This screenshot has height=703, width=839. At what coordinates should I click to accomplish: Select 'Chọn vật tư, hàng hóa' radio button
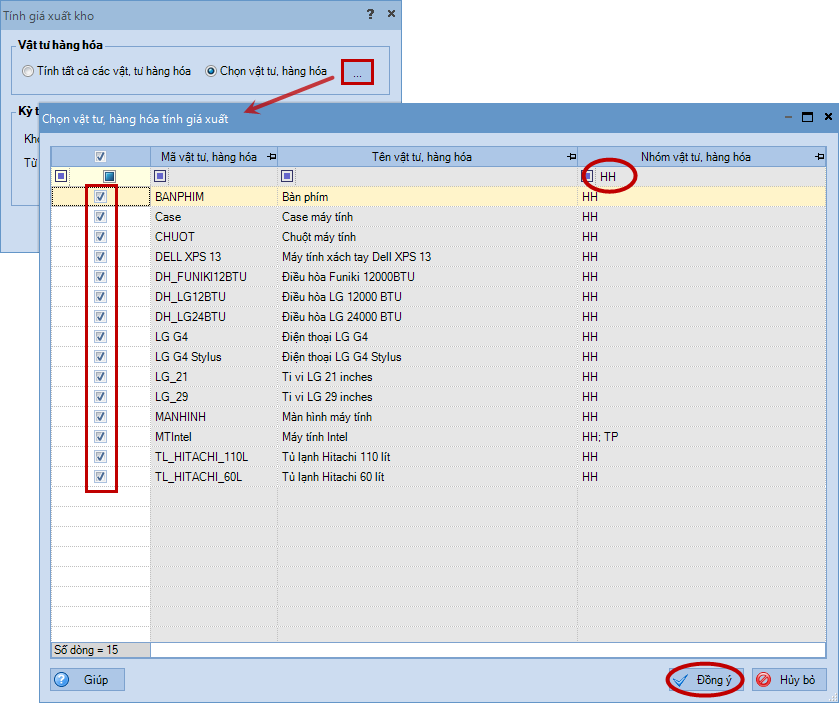(x=211, y=71)
